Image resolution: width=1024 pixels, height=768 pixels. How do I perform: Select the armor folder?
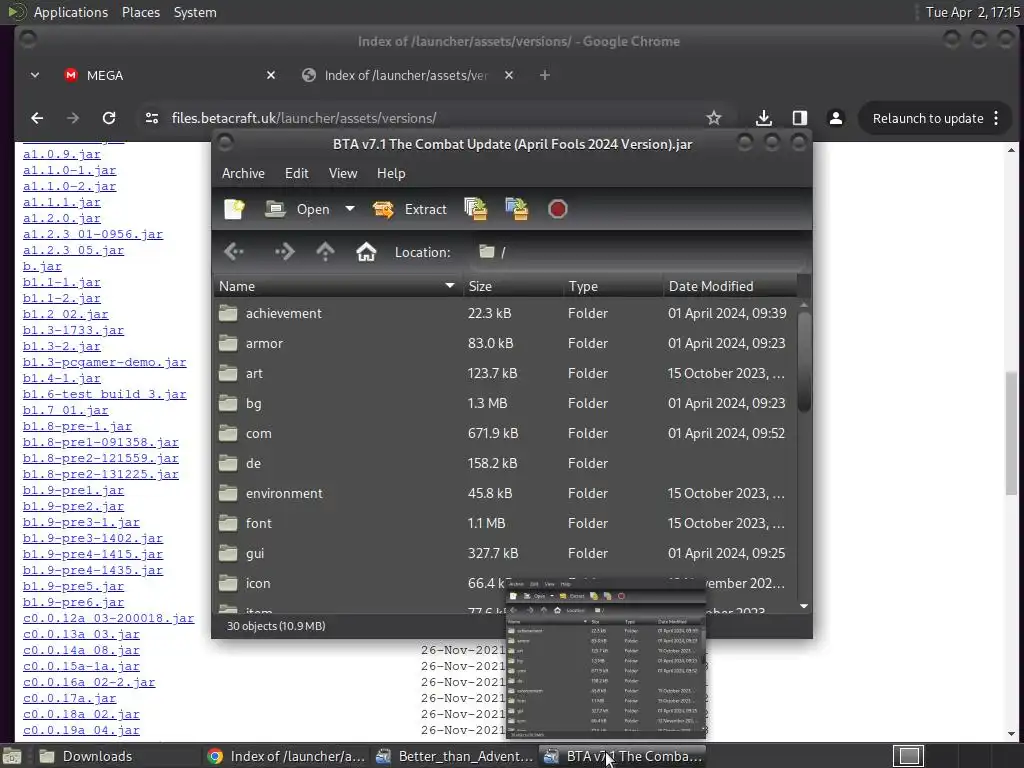coord(505,344)
